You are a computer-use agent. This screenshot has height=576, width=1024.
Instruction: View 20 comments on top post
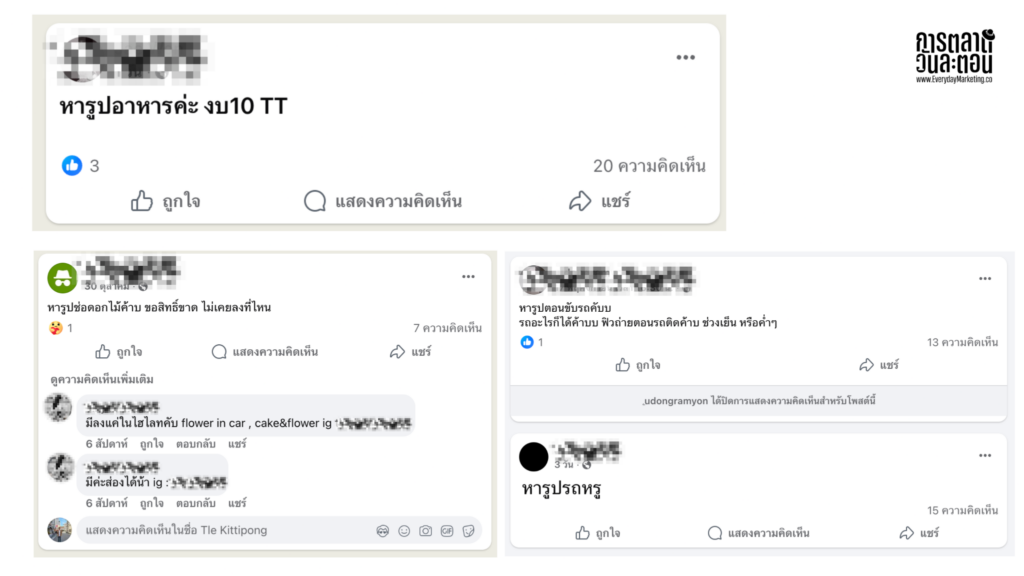pos(649,166)
